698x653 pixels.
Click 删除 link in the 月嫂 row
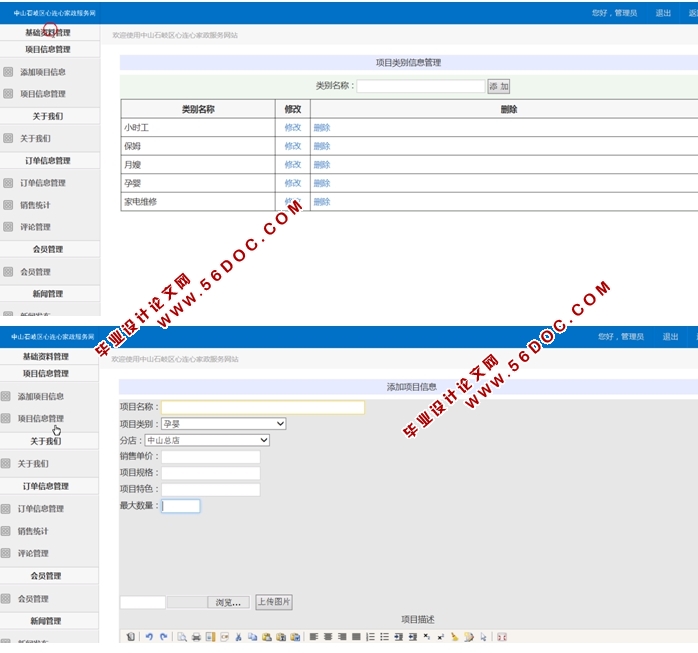[x=322, y=165]
